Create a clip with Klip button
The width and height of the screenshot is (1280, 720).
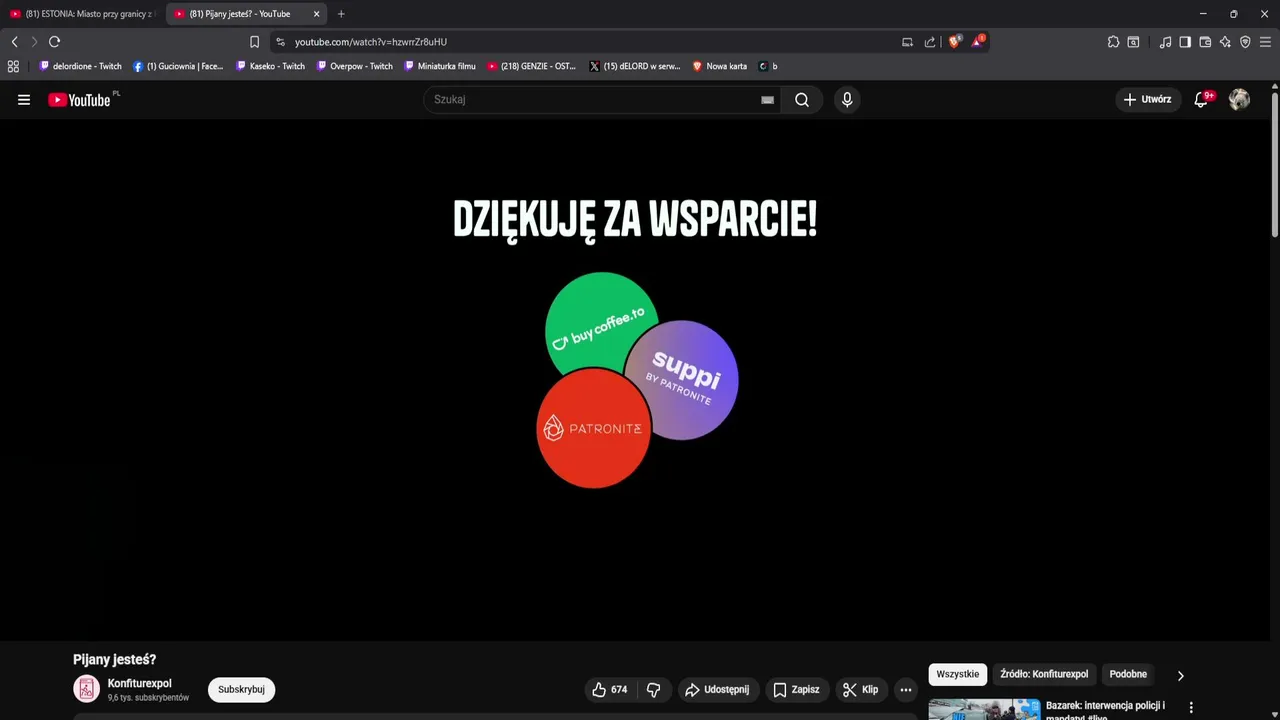click(861, 690)
